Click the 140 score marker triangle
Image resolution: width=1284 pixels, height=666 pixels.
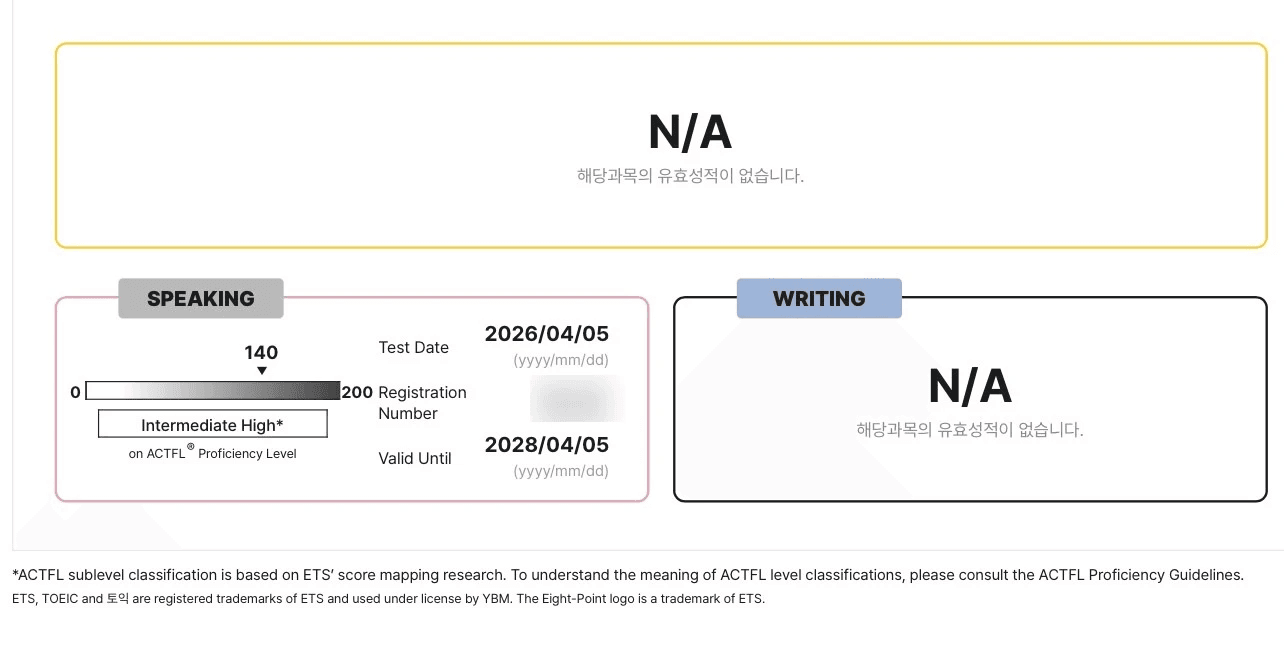point(262,371)
